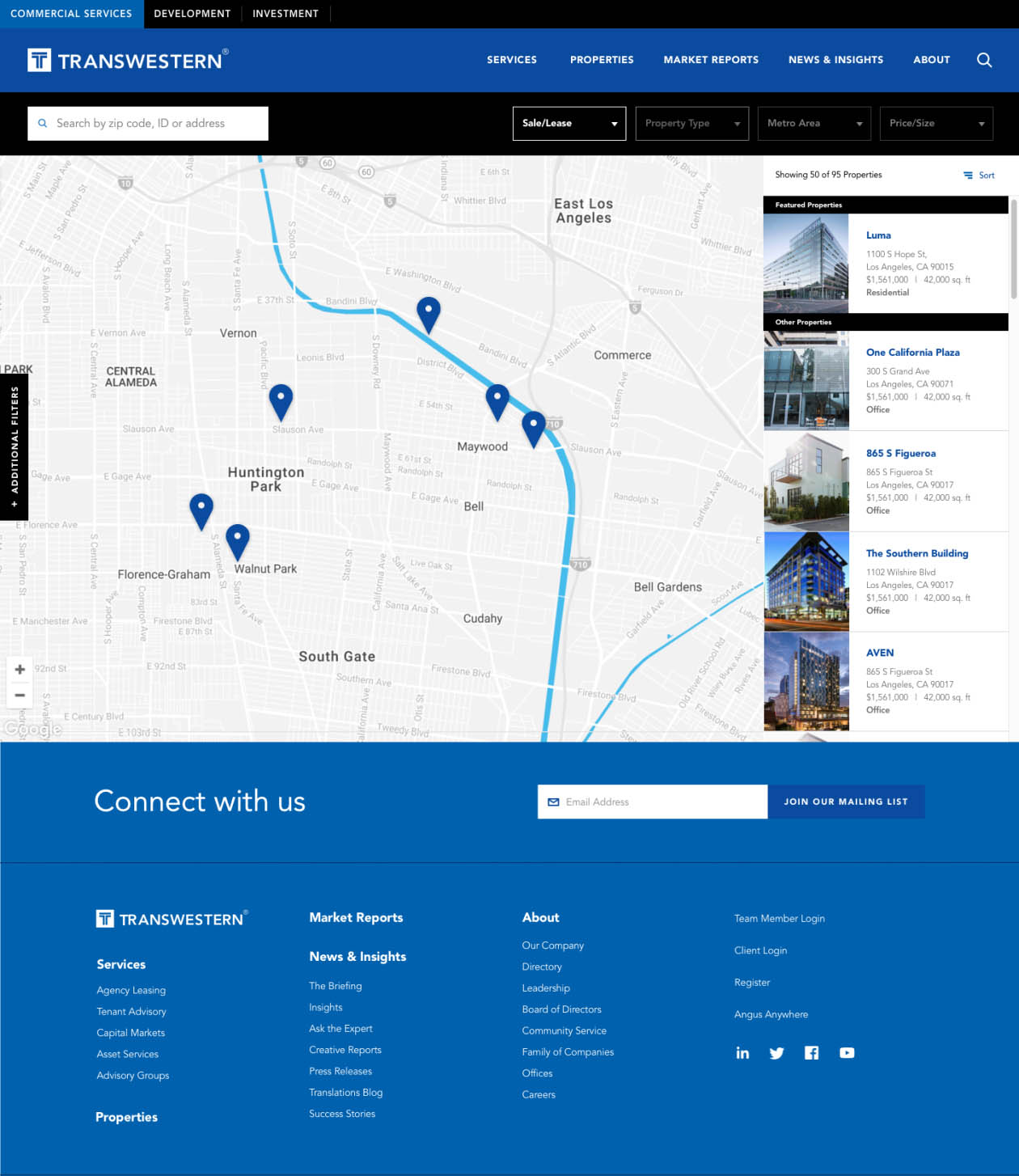Open the YouTube icon in the footer
The height and width of the screenshot is (1176, 1019).
pos(847,1053)
